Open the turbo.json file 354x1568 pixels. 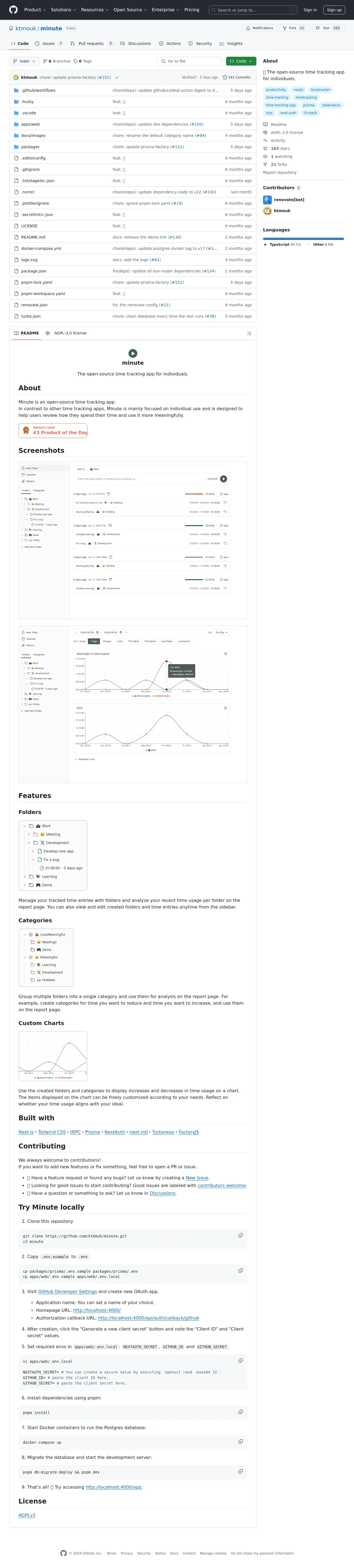pos(31,317)
